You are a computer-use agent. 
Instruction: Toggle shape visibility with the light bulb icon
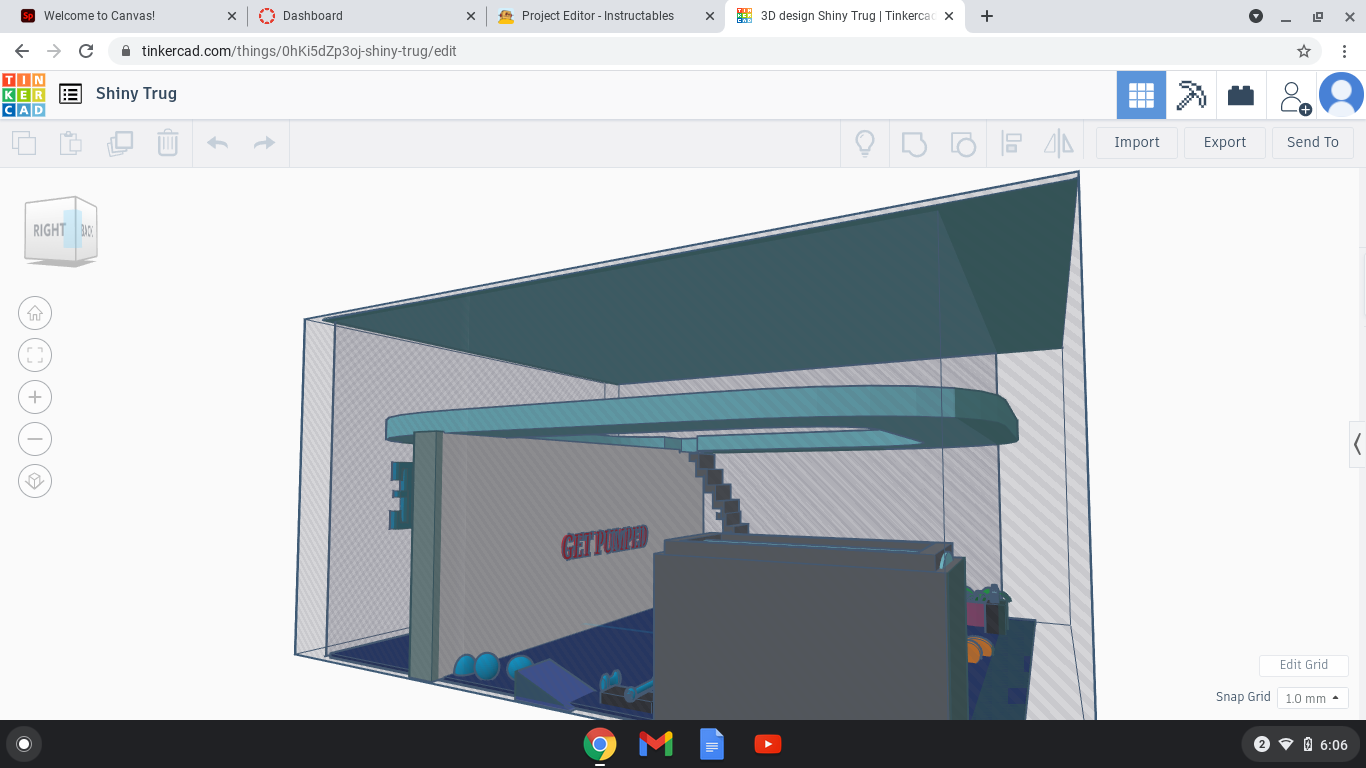pyautogui.click(x=864, y=143)
